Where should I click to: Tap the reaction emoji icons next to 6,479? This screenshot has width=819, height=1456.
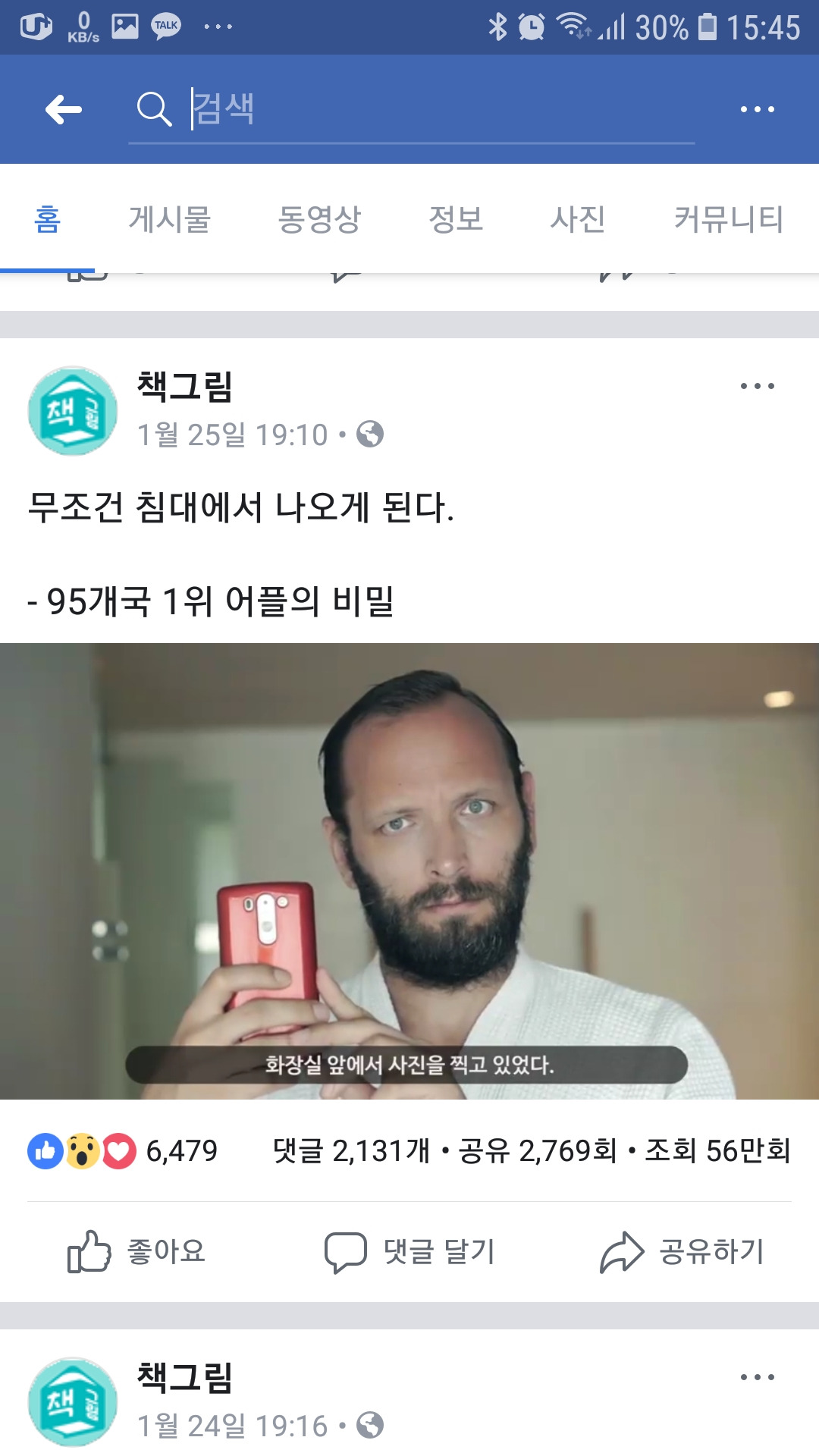[82, 1151]
